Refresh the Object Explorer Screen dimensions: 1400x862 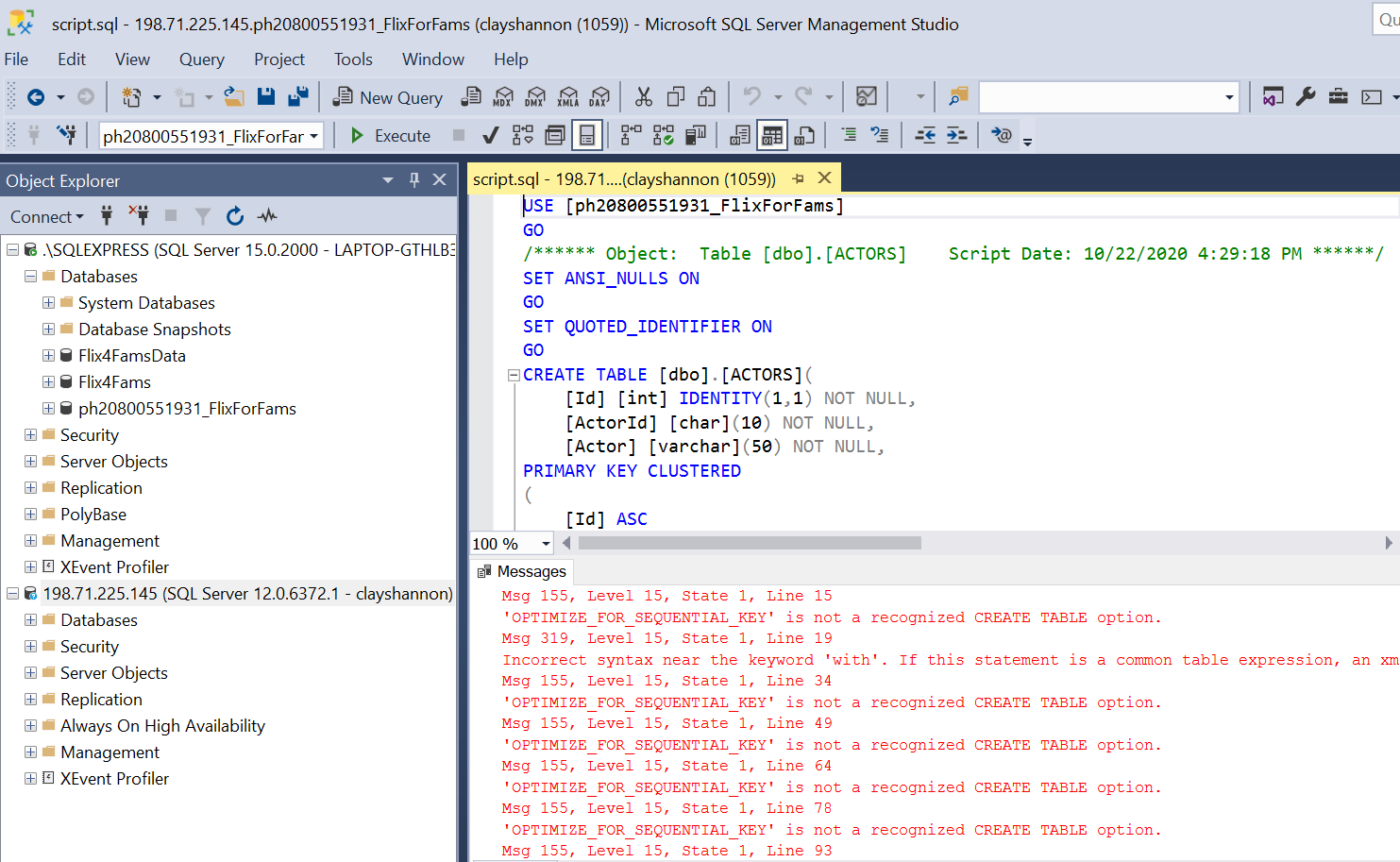pos(234,216)
